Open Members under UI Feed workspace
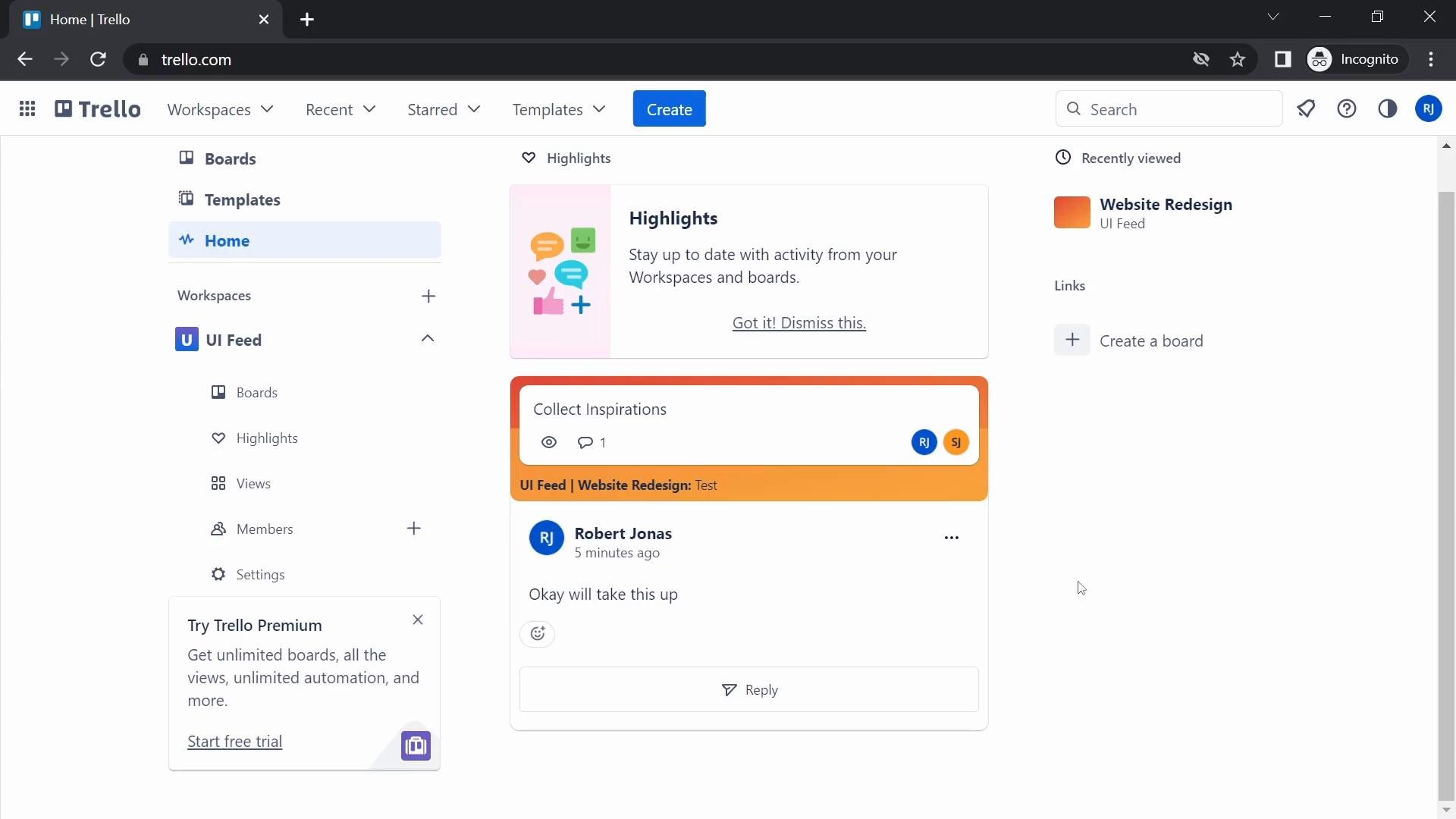Viewport: 1456px width, 819px height. tap(265, 529)
